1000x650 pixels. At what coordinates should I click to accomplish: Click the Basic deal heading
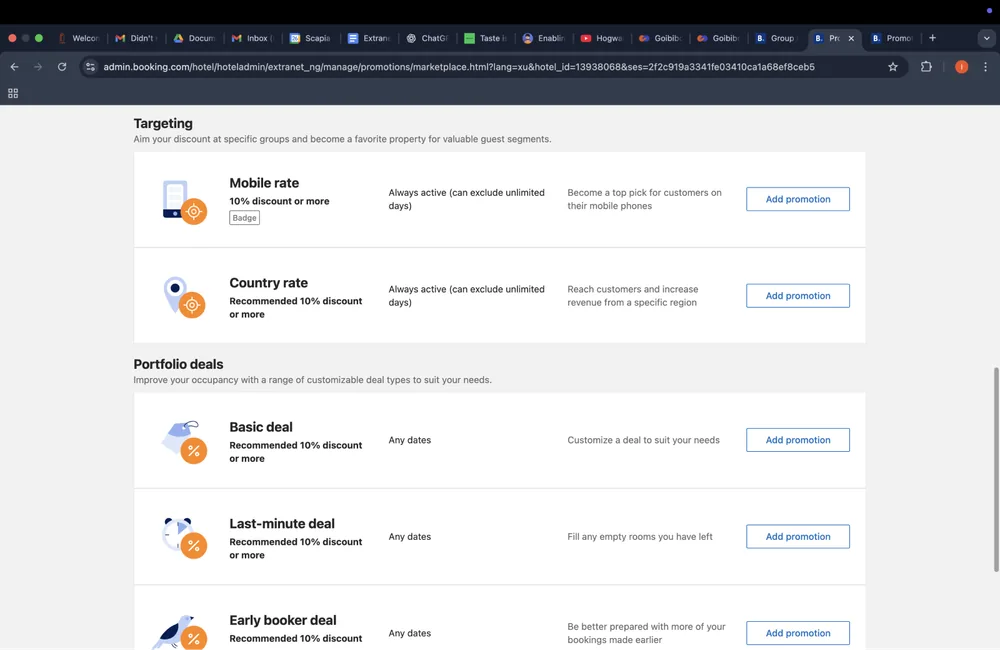pos(261,427)
